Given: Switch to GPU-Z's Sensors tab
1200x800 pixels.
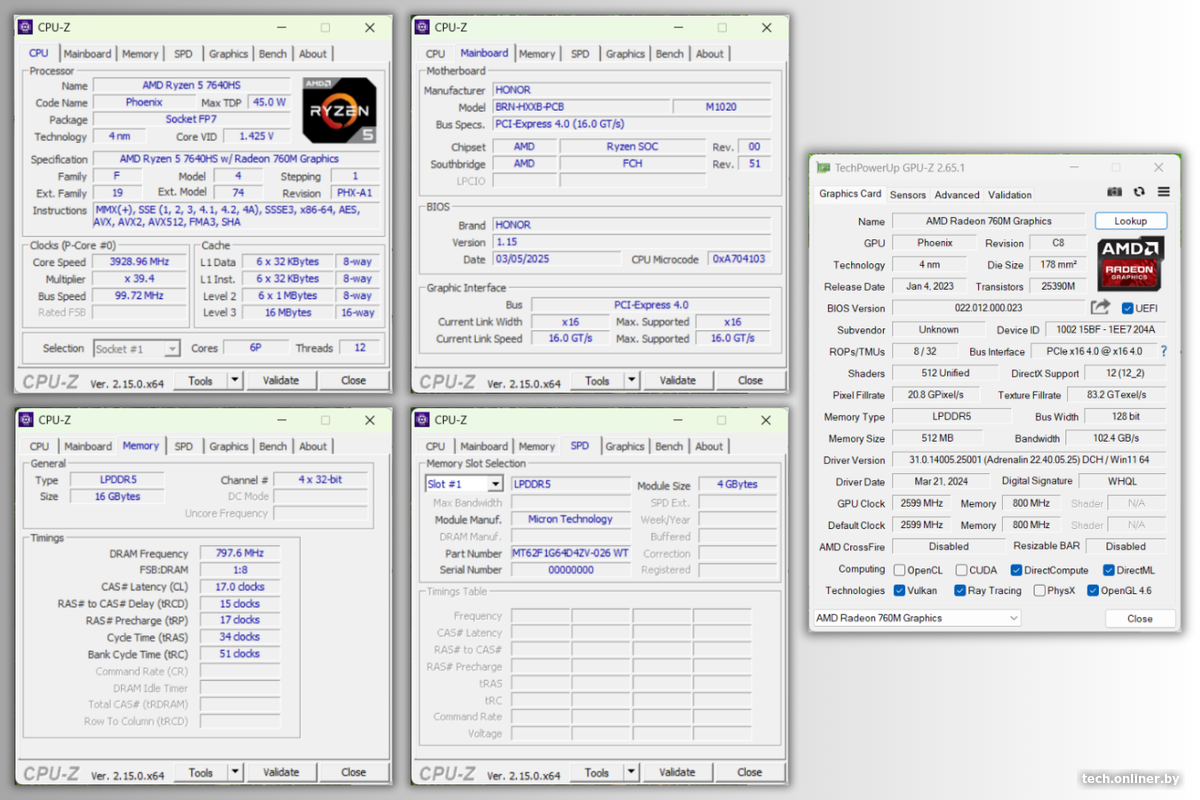Looking at the screenshot, I should click(x=908, y=195).
